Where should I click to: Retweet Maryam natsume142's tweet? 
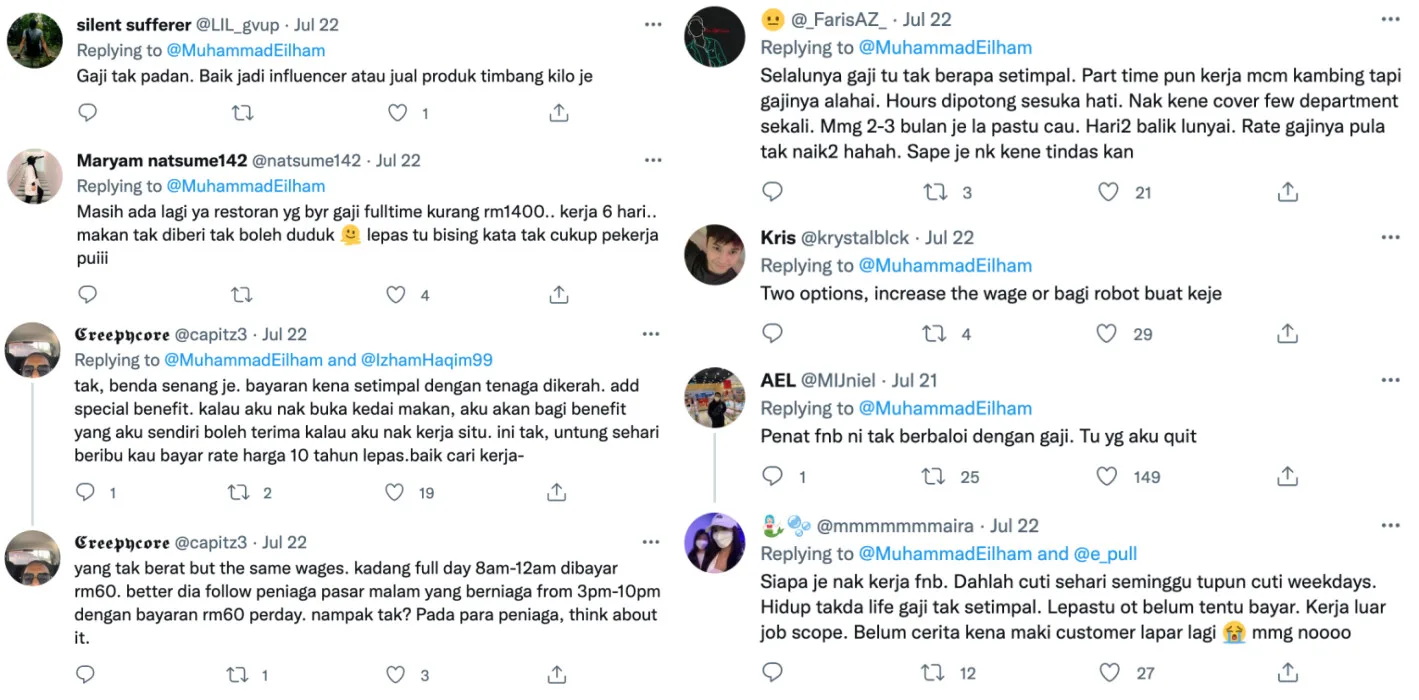coord(241,294)
